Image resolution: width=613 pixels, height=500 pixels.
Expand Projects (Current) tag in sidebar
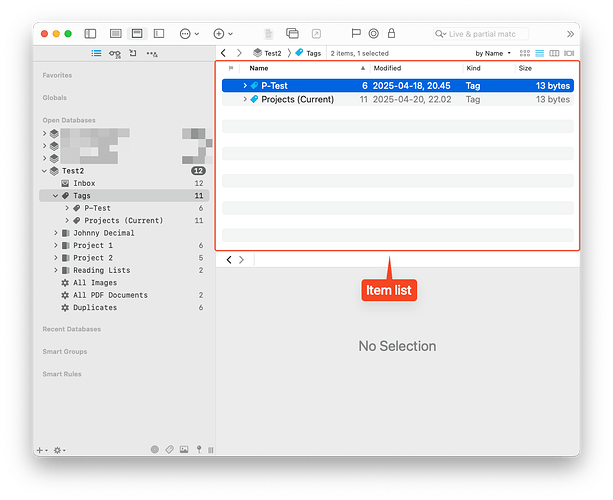click(67, 220)
